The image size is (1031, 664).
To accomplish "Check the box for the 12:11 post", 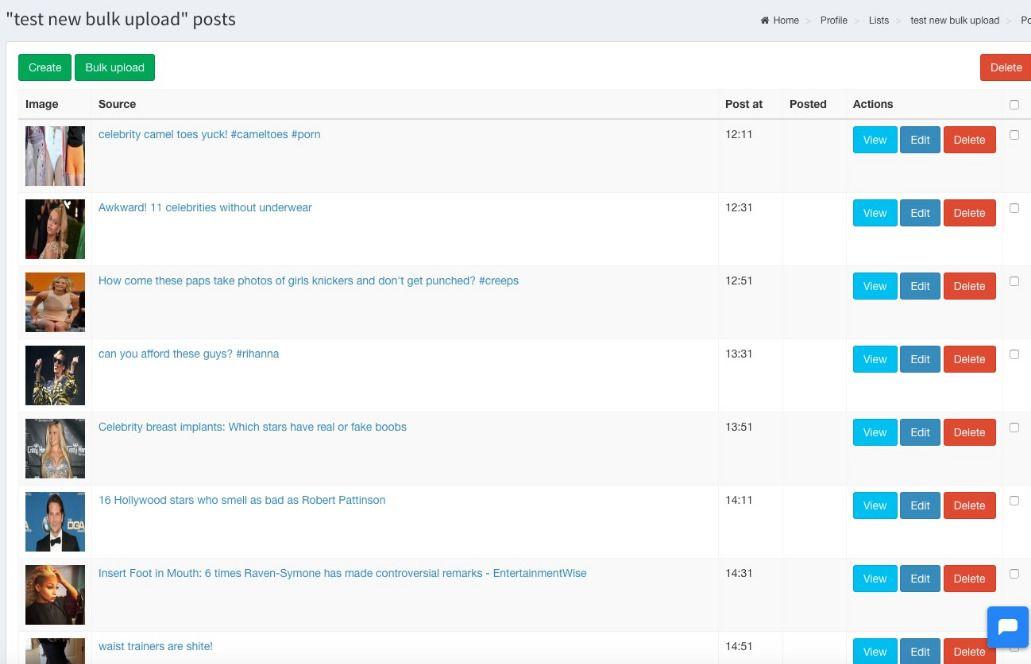I will 1014,136.
